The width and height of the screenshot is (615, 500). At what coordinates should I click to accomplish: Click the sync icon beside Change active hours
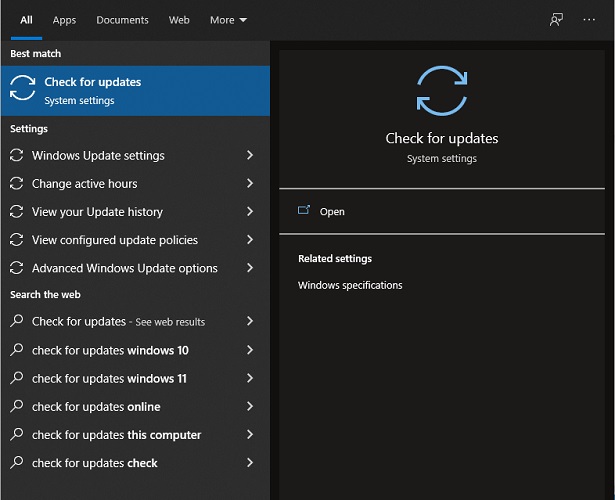tap(16, 184)
